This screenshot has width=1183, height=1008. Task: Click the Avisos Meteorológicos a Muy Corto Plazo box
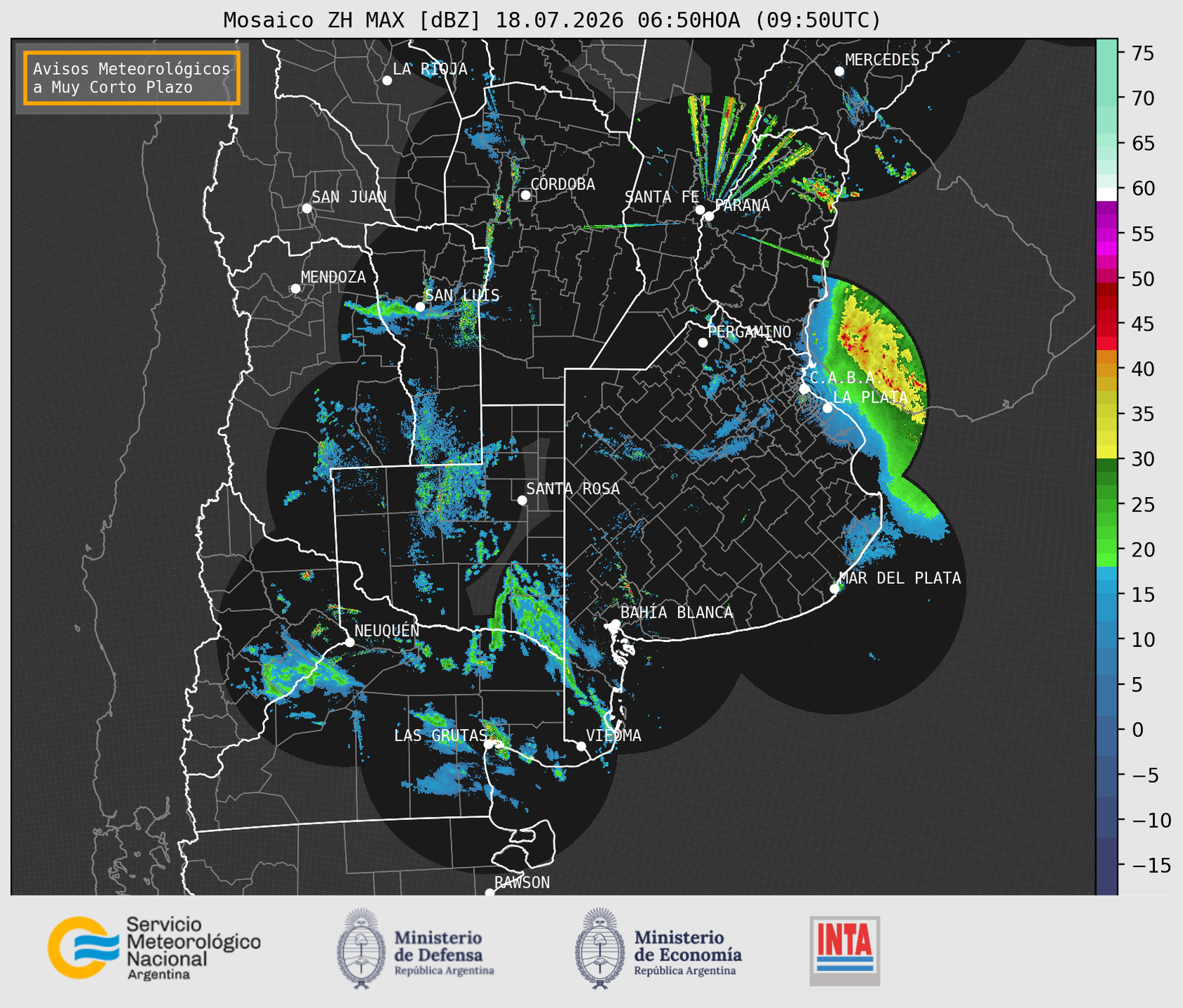click(x=132, y=78)
